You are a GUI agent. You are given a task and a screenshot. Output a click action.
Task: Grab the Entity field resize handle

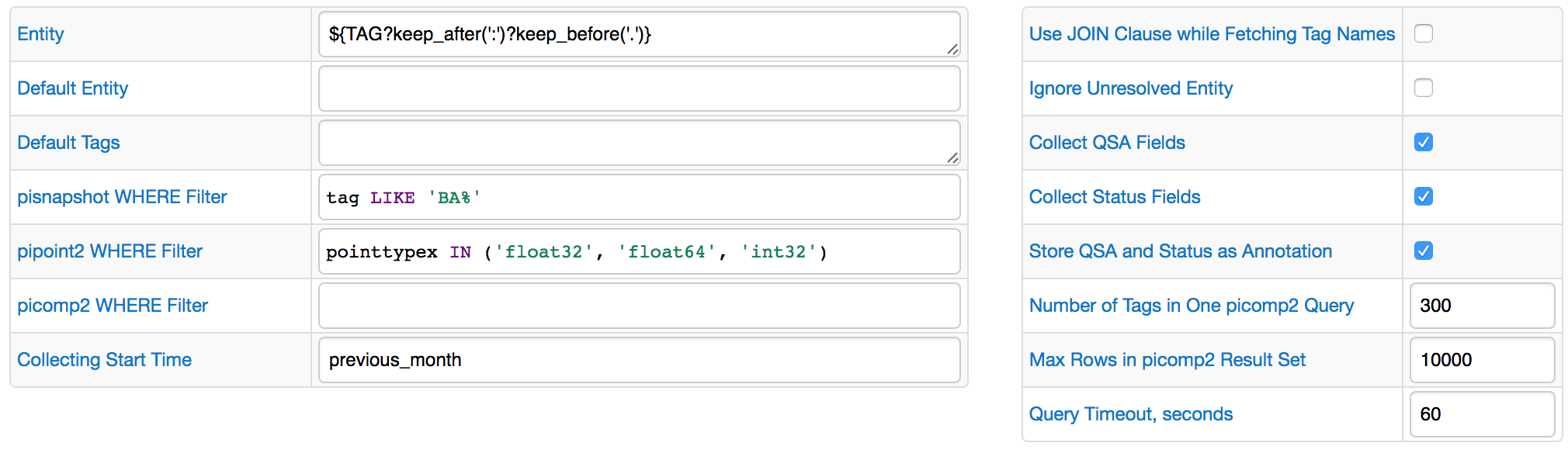click(952, 50)
